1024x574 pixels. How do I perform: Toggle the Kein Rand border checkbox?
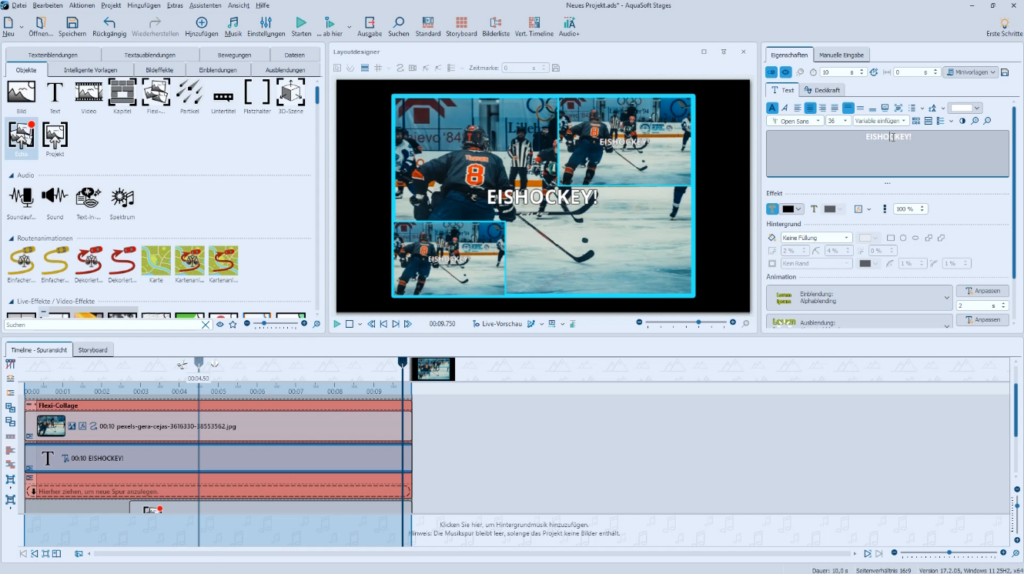point(772,263)
